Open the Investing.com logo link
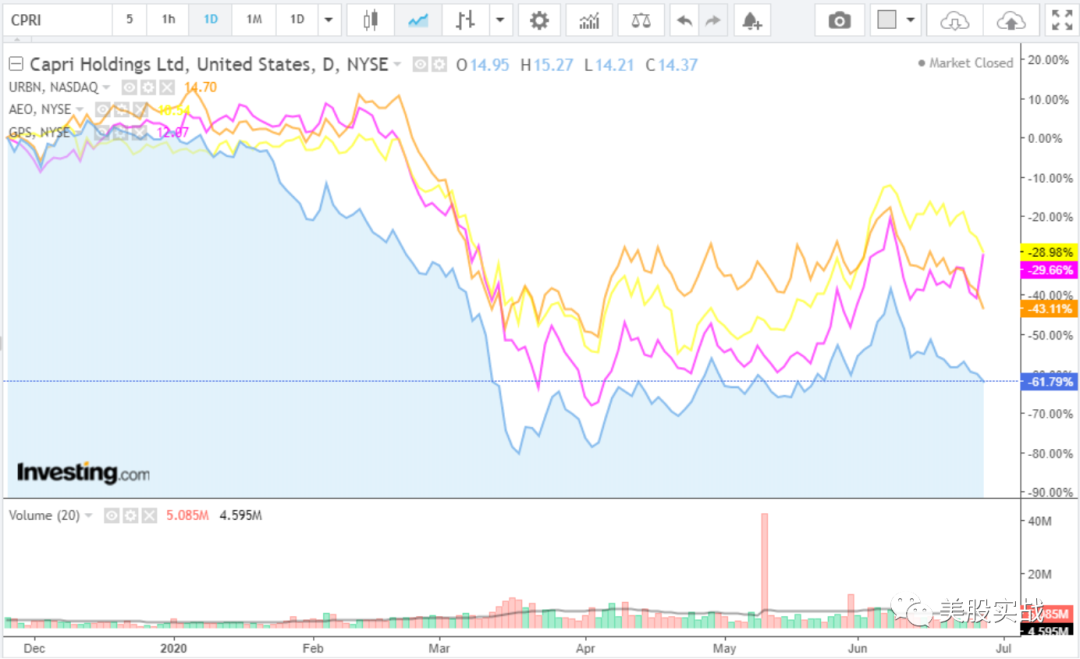This screenshot has height=659, width=1080. 83,473
